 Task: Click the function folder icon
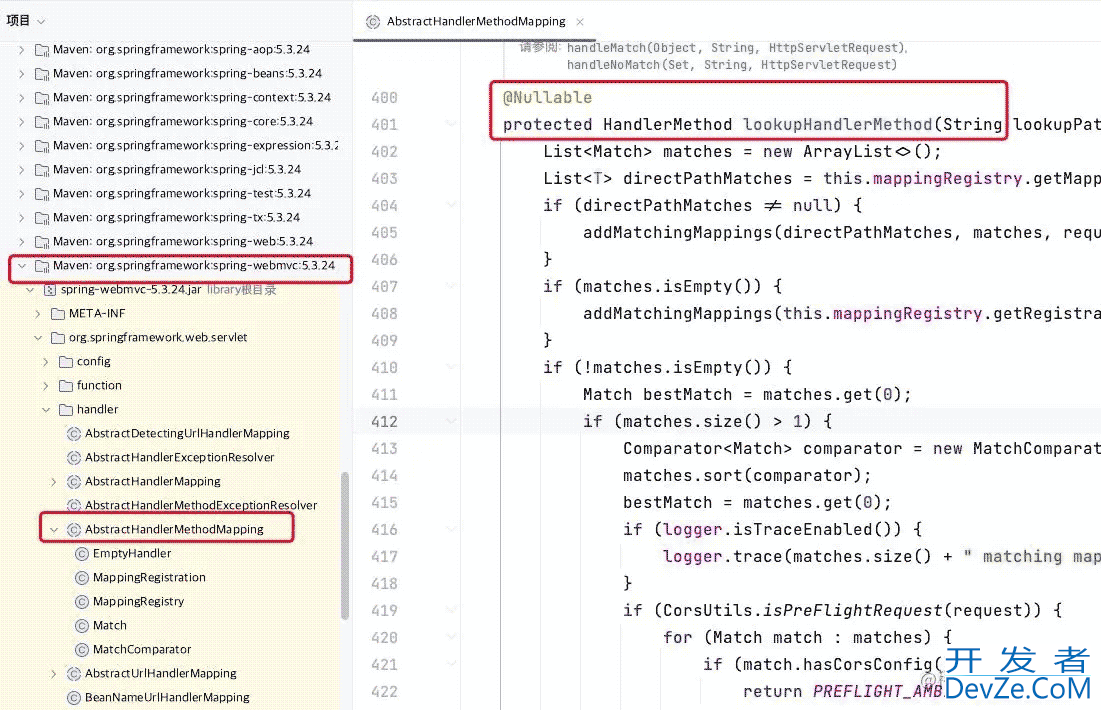(66, 386)
